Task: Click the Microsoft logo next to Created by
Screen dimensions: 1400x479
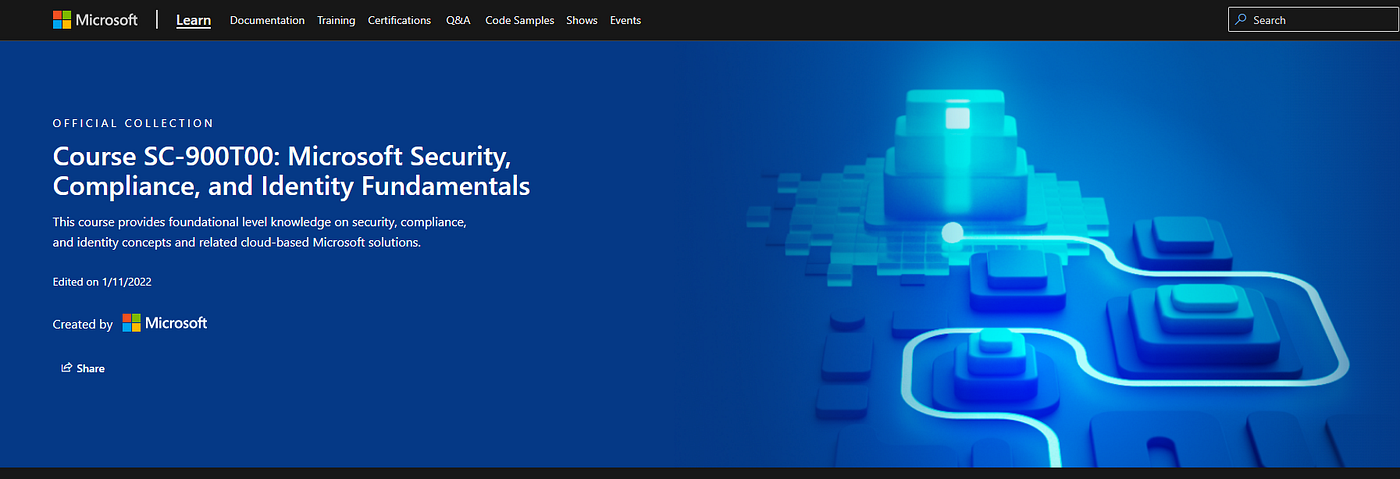Action: 165,323
